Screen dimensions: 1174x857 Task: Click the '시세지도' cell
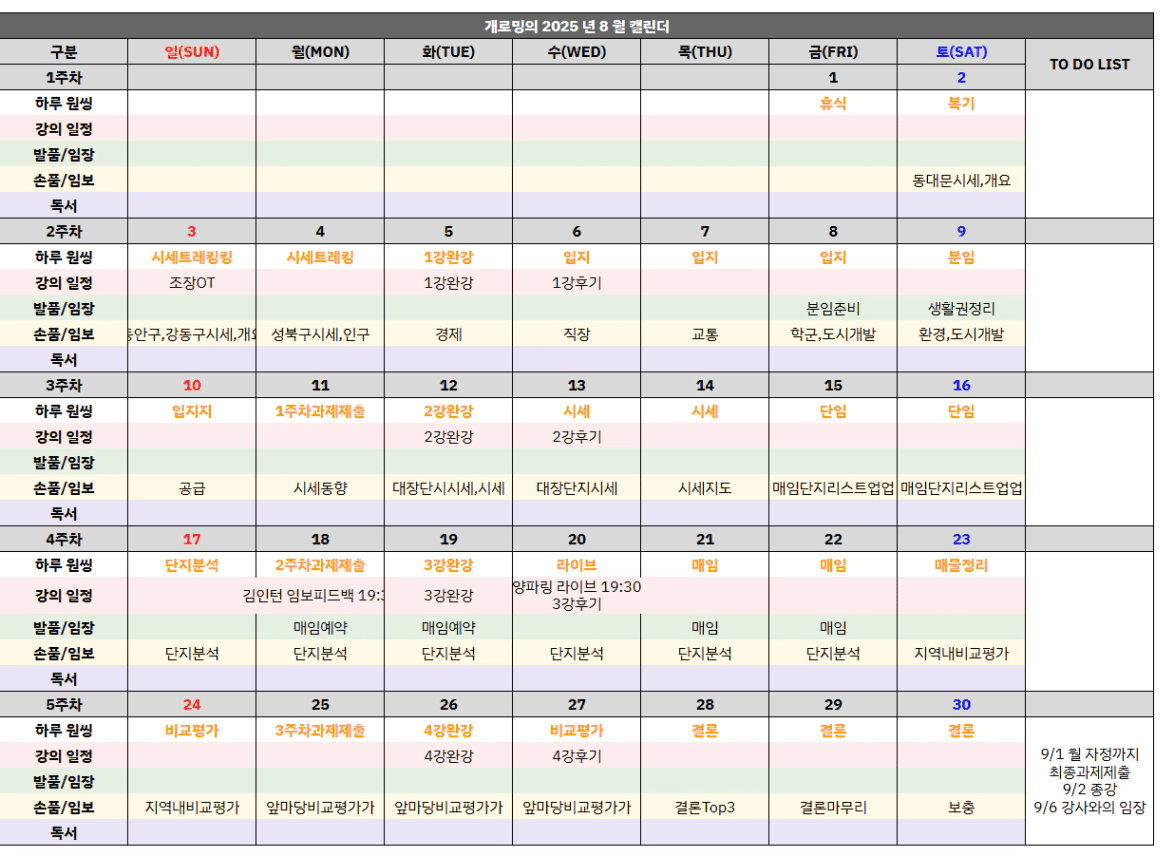click(705, 488)
